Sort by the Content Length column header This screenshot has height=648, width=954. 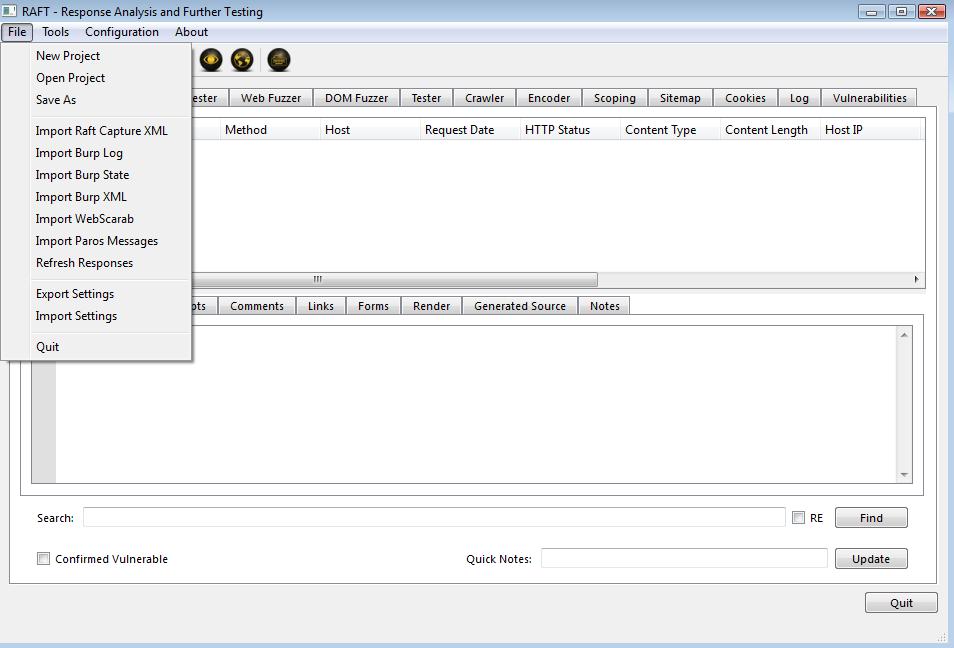[770, 130]
